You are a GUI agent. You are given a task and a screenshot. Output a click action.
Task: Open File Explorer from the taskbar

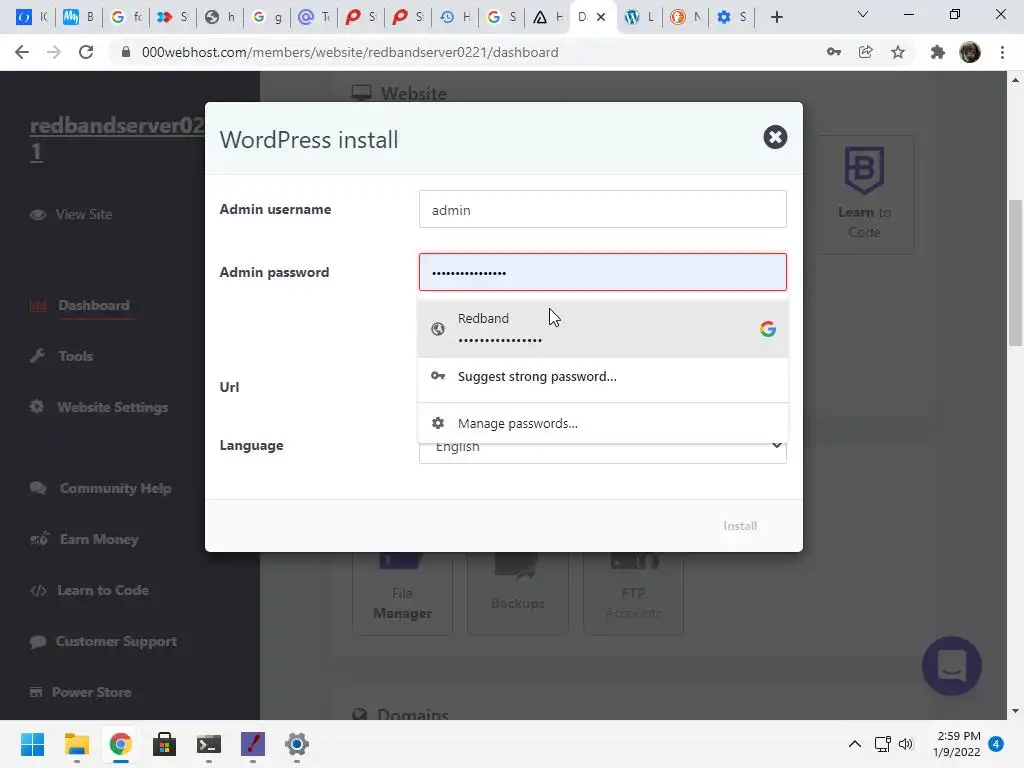pyautogui.click(x=76, y=744)
